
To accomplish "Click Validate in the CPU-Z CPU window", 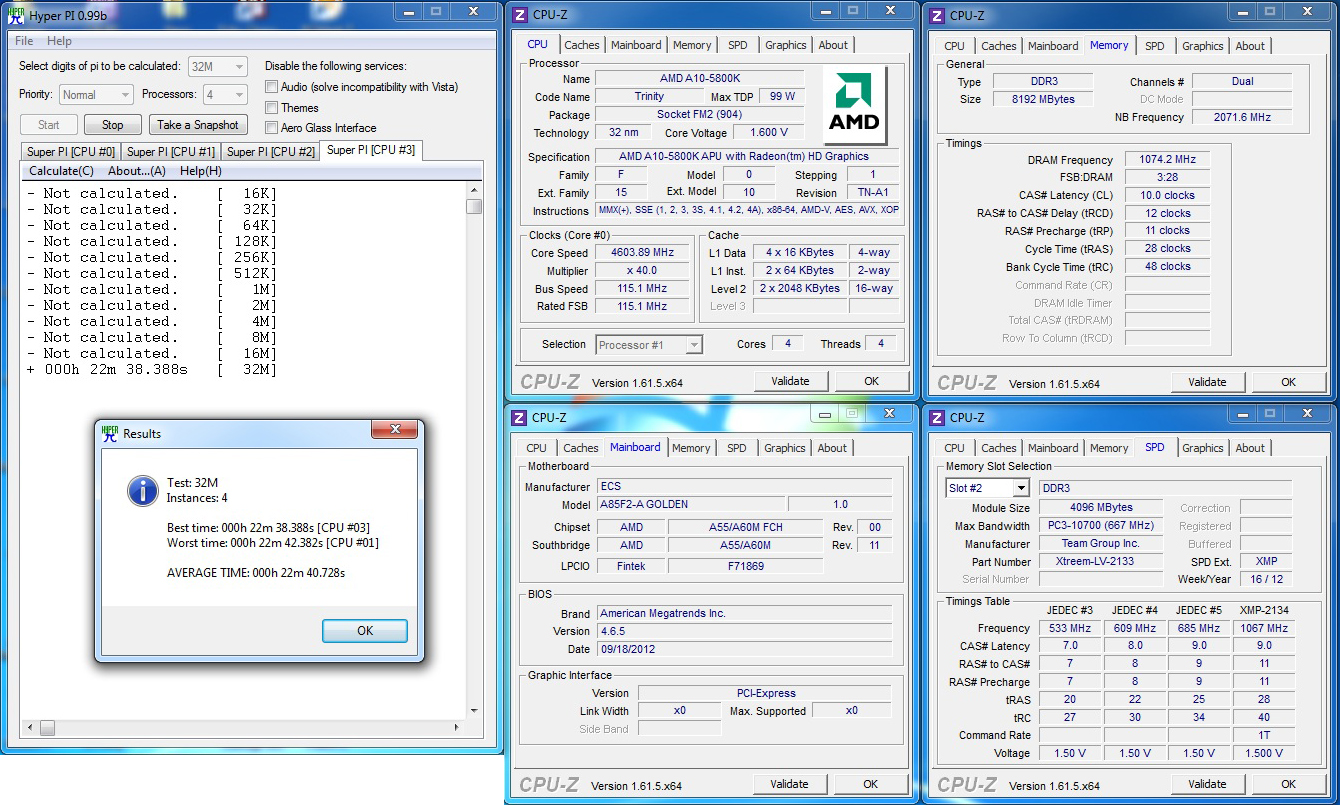I will point(790,381).
